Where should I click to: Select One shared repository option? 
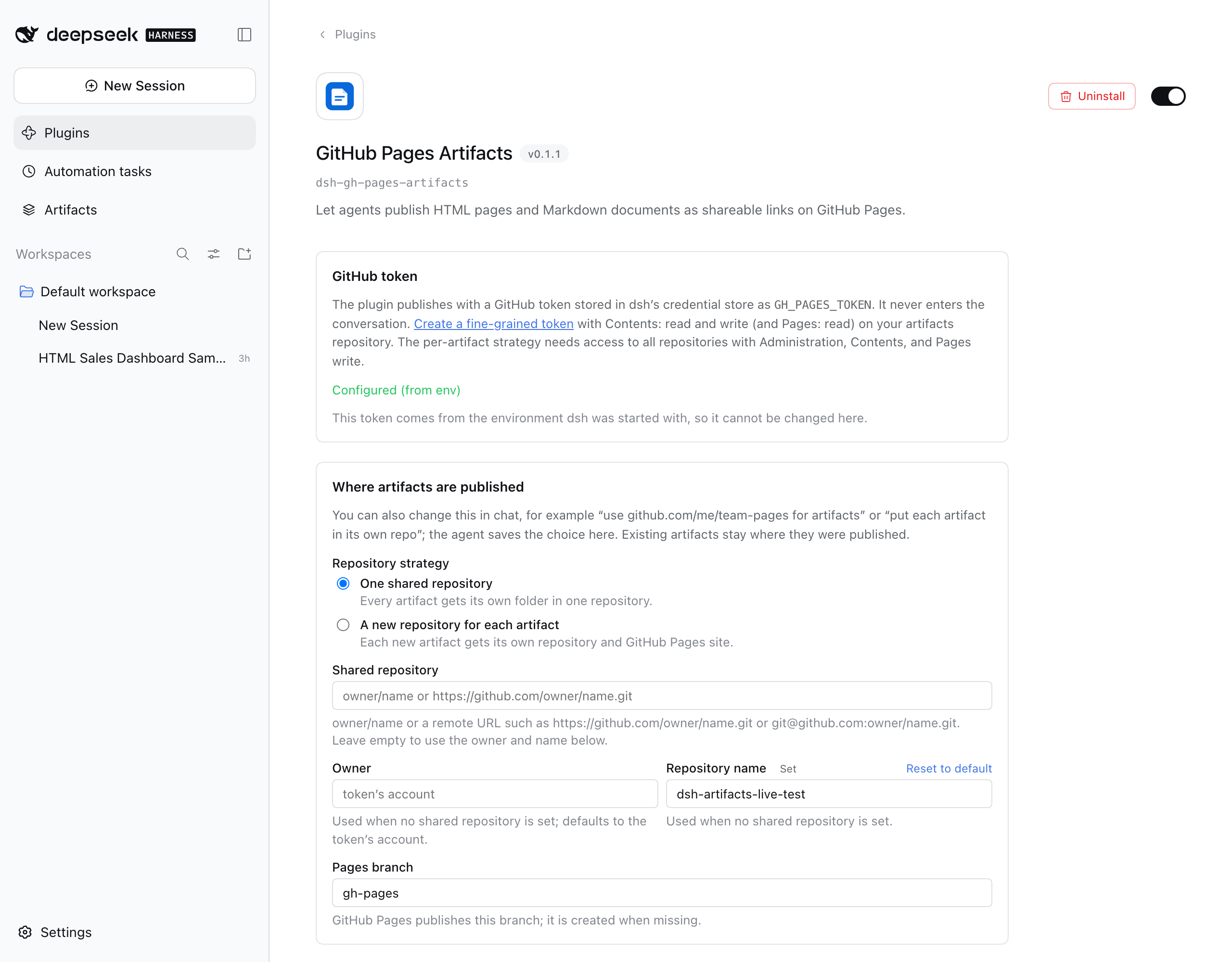pos(343,583)
